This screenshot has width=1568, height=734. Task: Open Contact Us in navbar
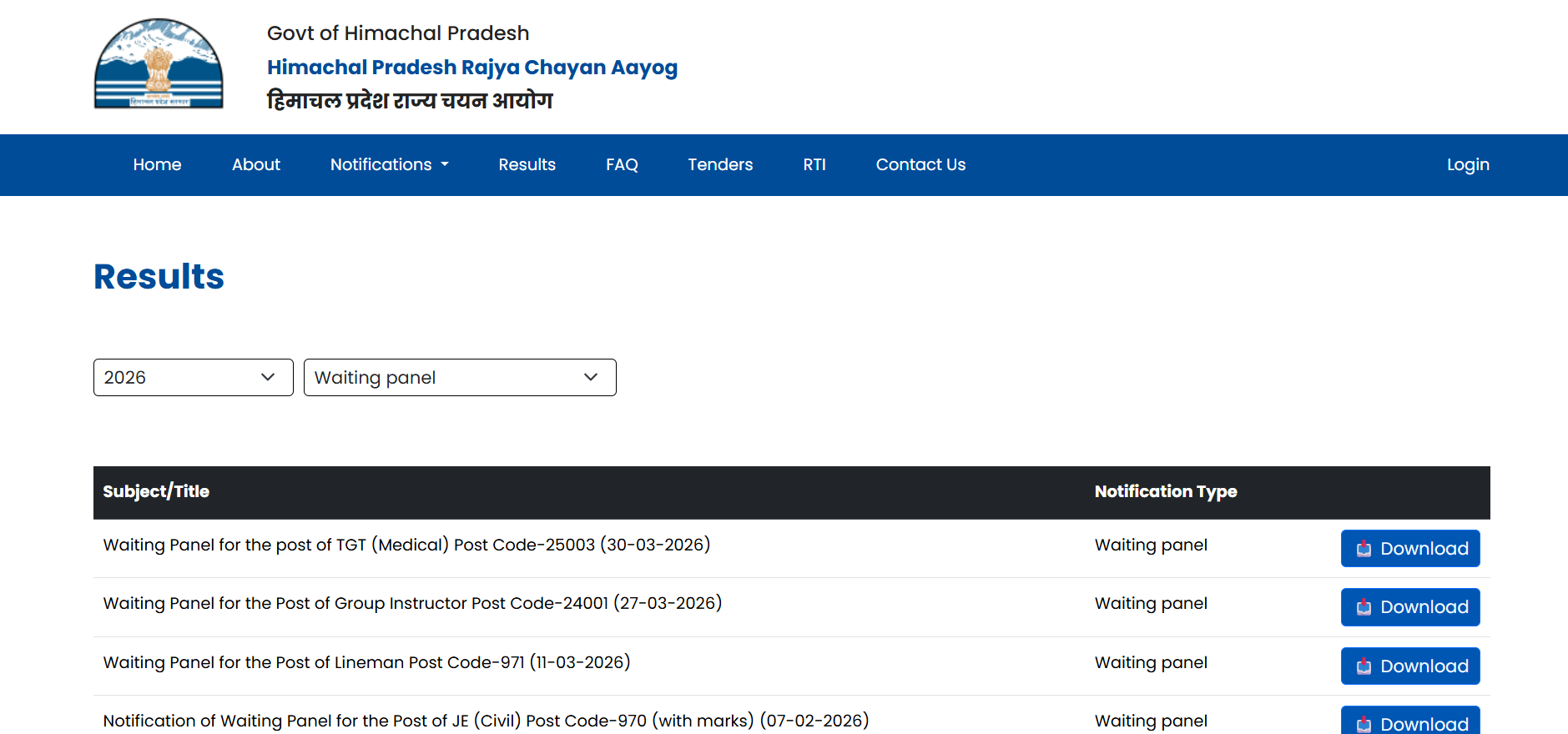[920, 165]
